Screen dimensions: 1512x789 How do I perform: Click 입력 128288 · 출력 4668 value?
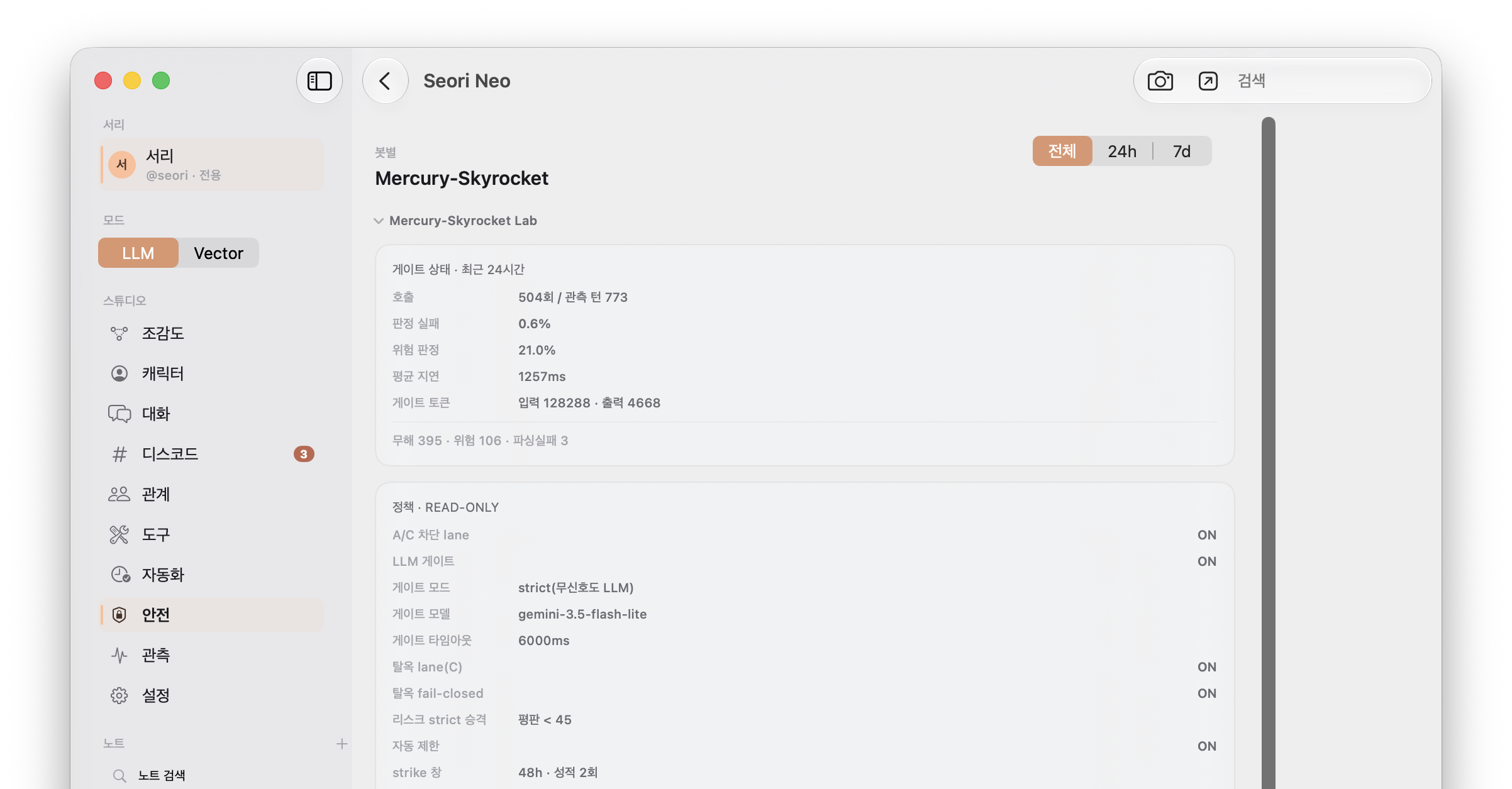[x=589, y=403]
